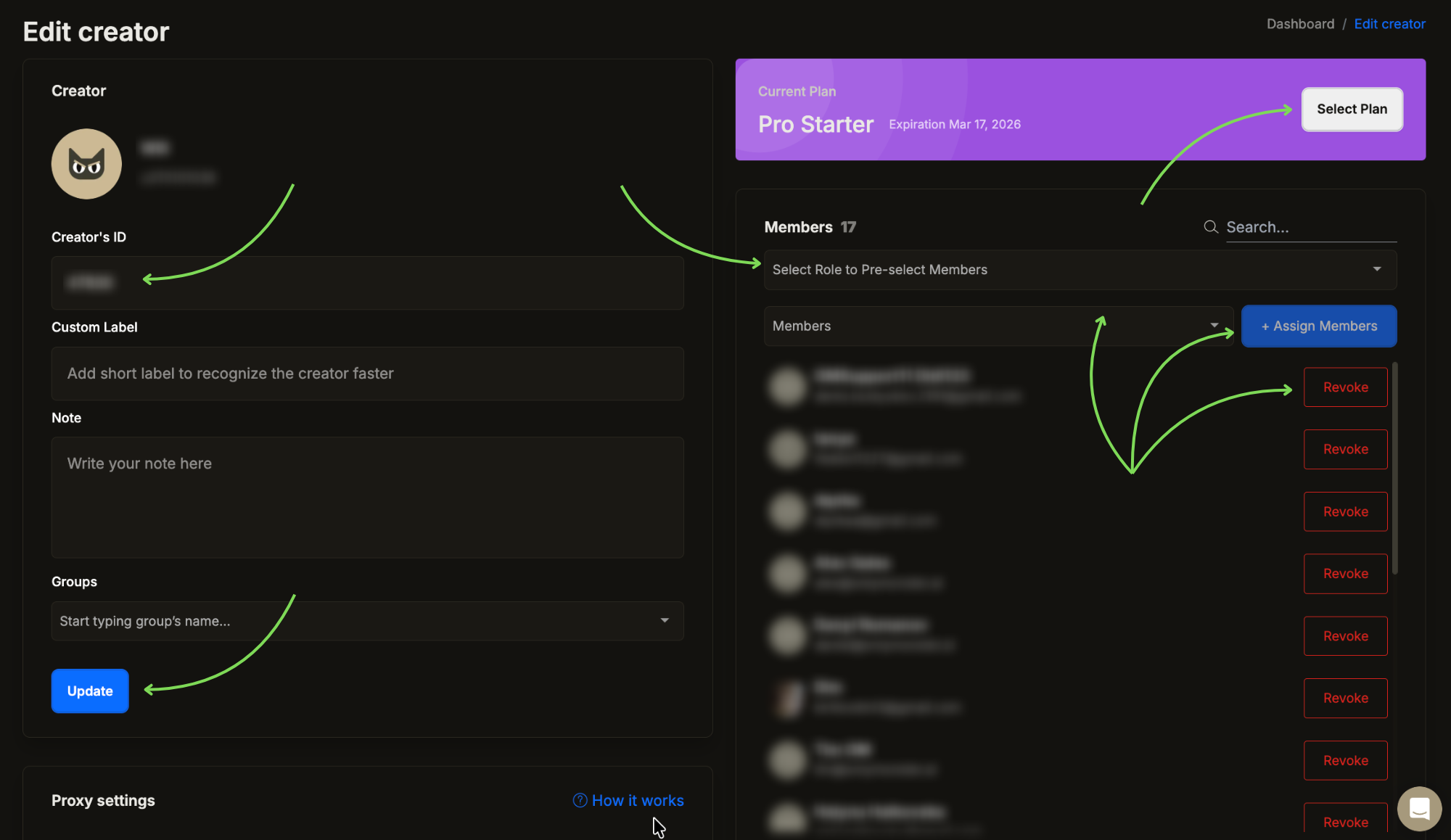Focus the Custom Label input field
Screen dimensions: 1451x840
367,374
